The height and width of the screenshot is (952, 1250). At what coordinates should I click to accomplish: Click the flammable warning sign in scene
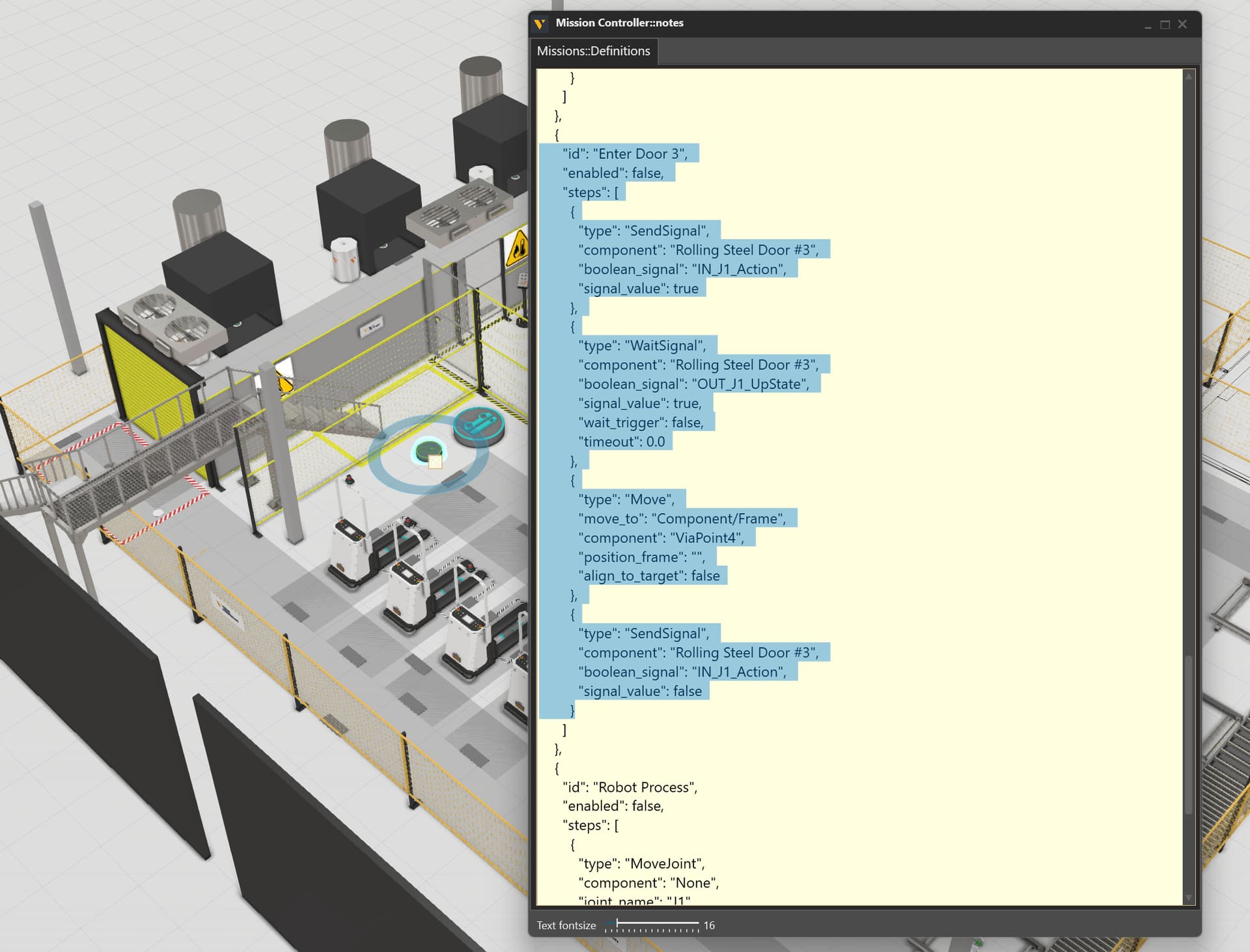(x=519, y=249)
